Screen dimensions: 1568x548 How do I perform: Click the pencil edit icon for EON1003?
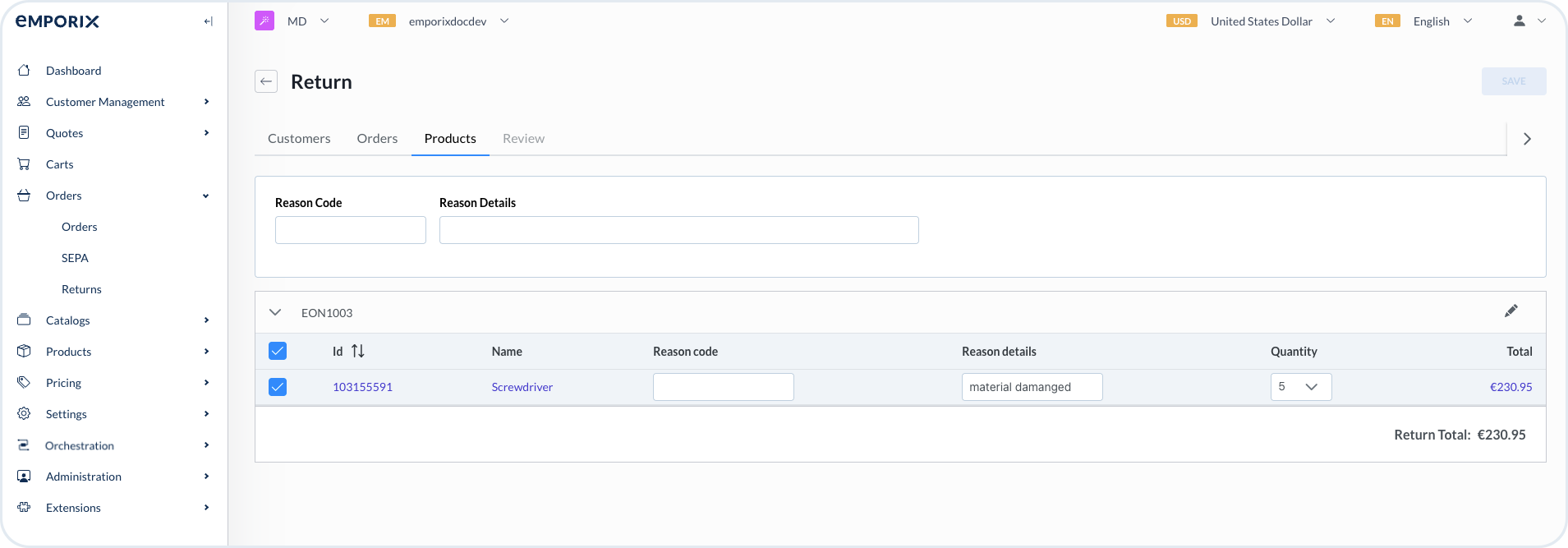click(1511, 311)
